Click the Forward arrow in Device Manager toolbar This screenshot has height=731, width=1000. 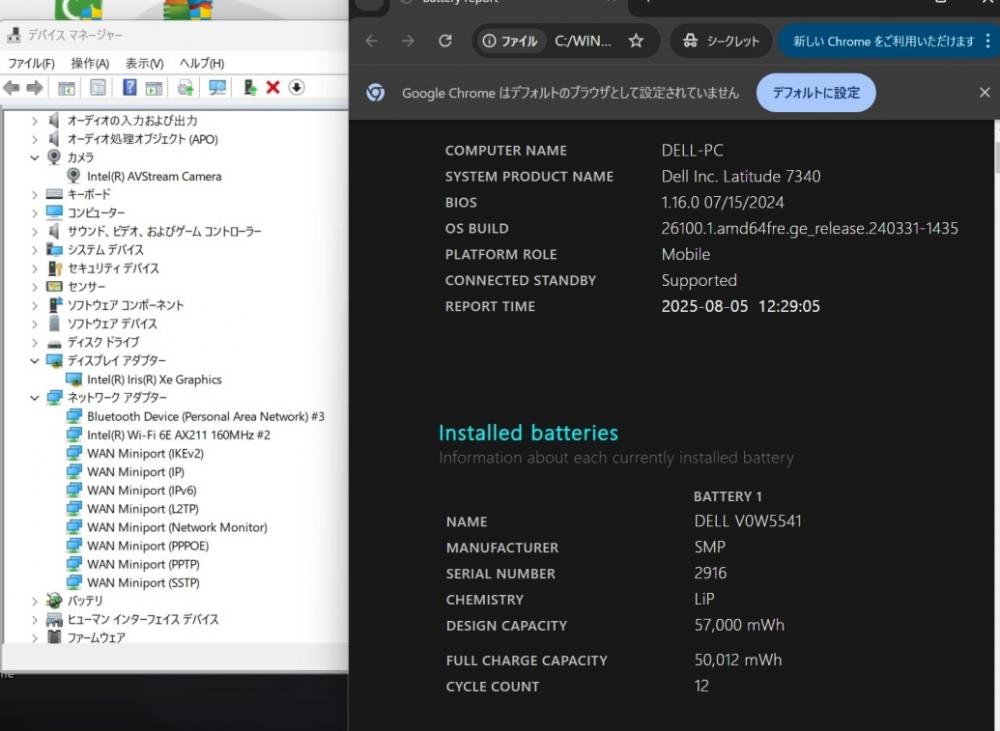[x=35, y=87]
